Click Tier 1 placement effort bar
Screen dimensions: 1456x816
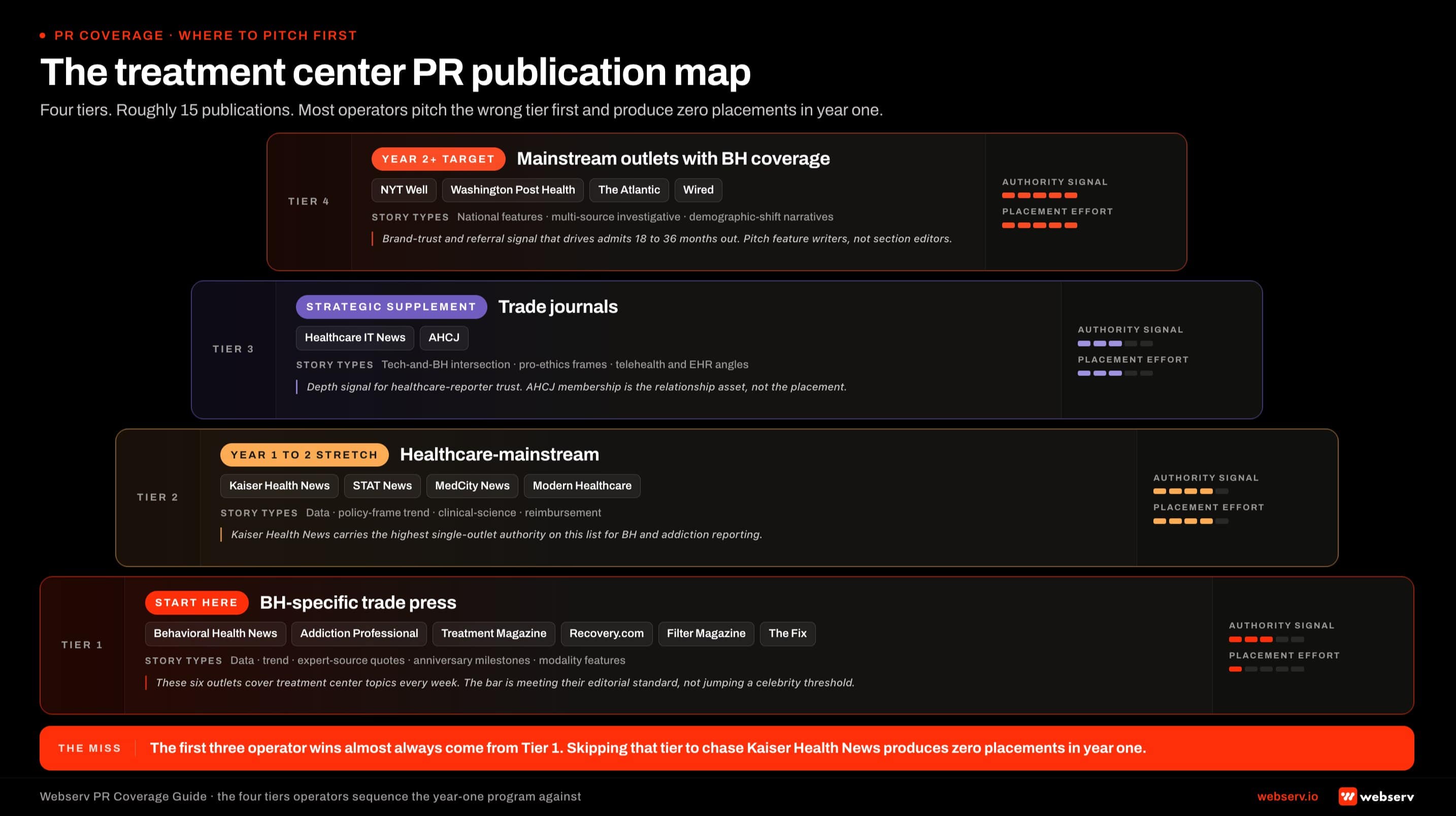1267,669
